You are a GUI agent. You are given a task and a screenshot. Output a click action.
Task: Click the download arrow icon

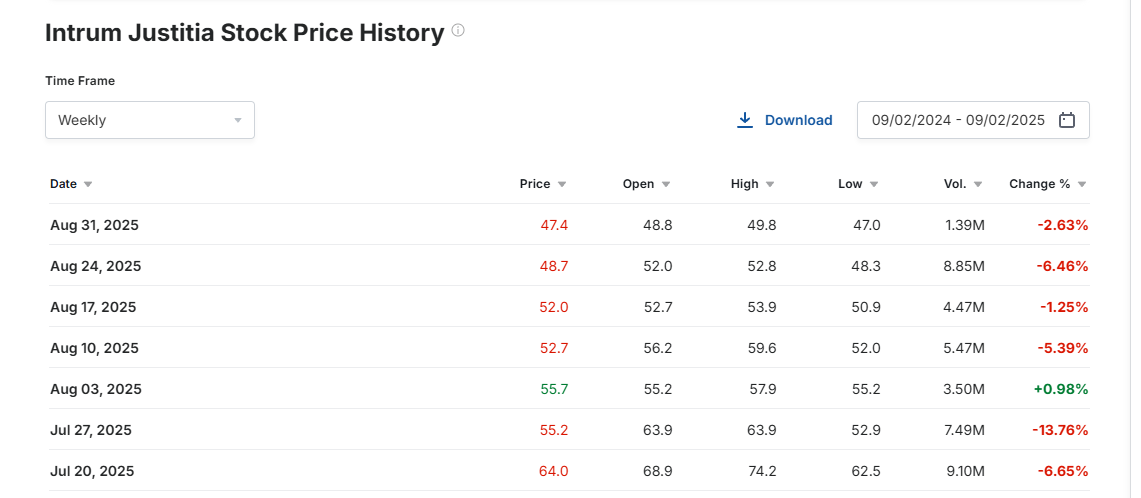(744, 120)
